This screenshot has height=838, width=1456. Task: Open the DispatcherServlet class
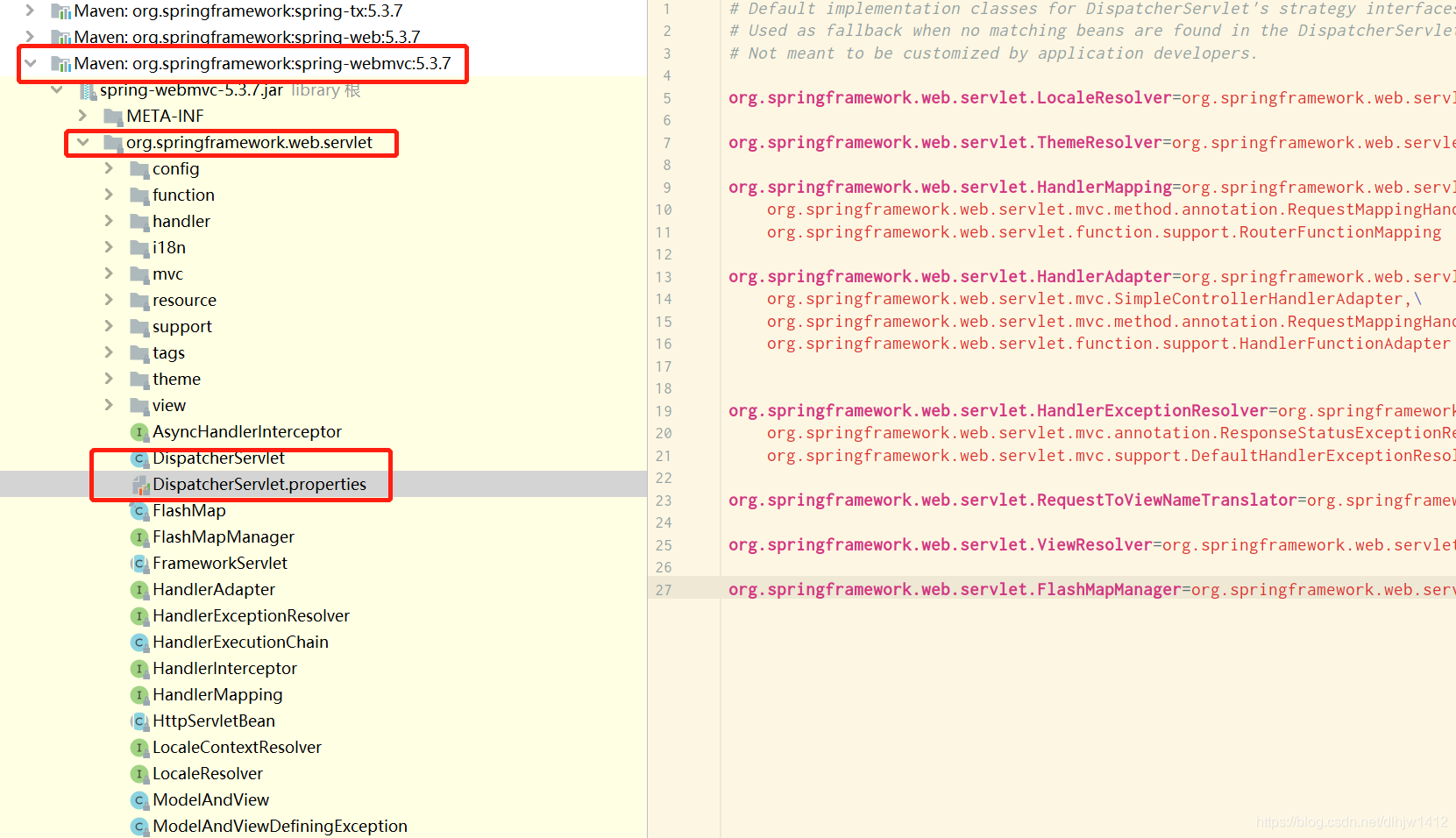[x=218, y=458]
